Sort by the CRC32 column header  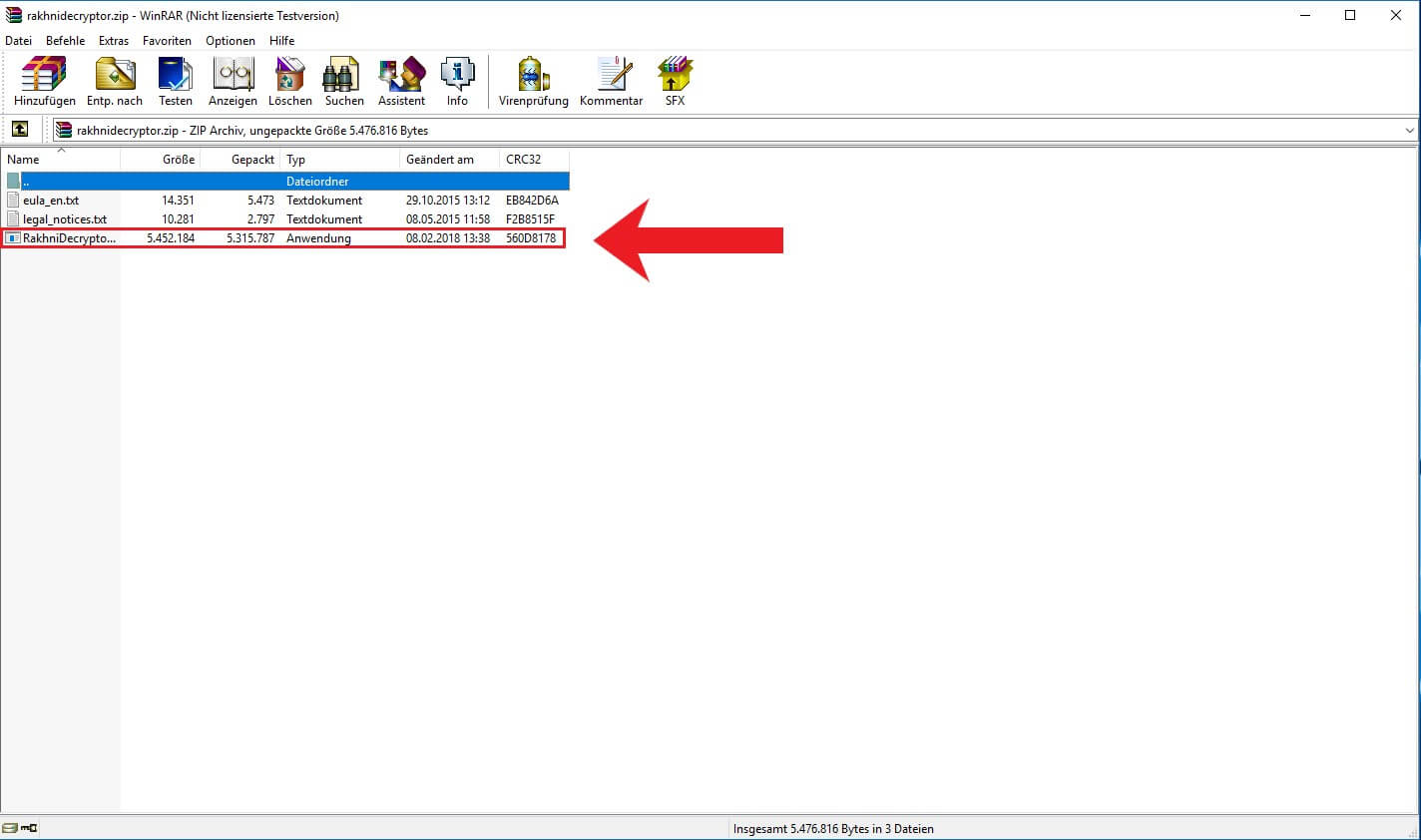535,159
